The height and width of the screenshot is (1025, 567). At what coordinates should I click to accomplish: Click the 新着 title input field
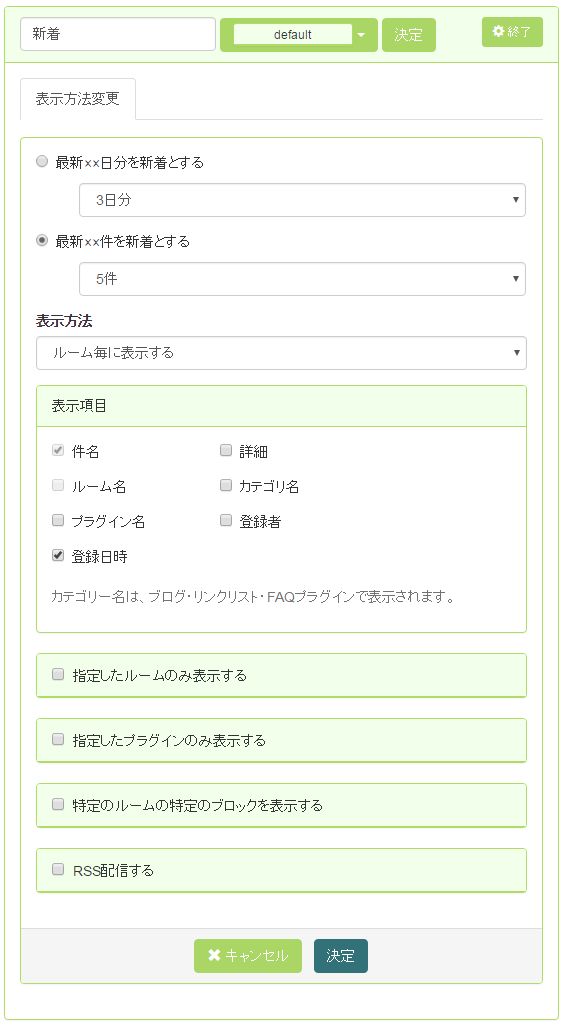(118, 34)
